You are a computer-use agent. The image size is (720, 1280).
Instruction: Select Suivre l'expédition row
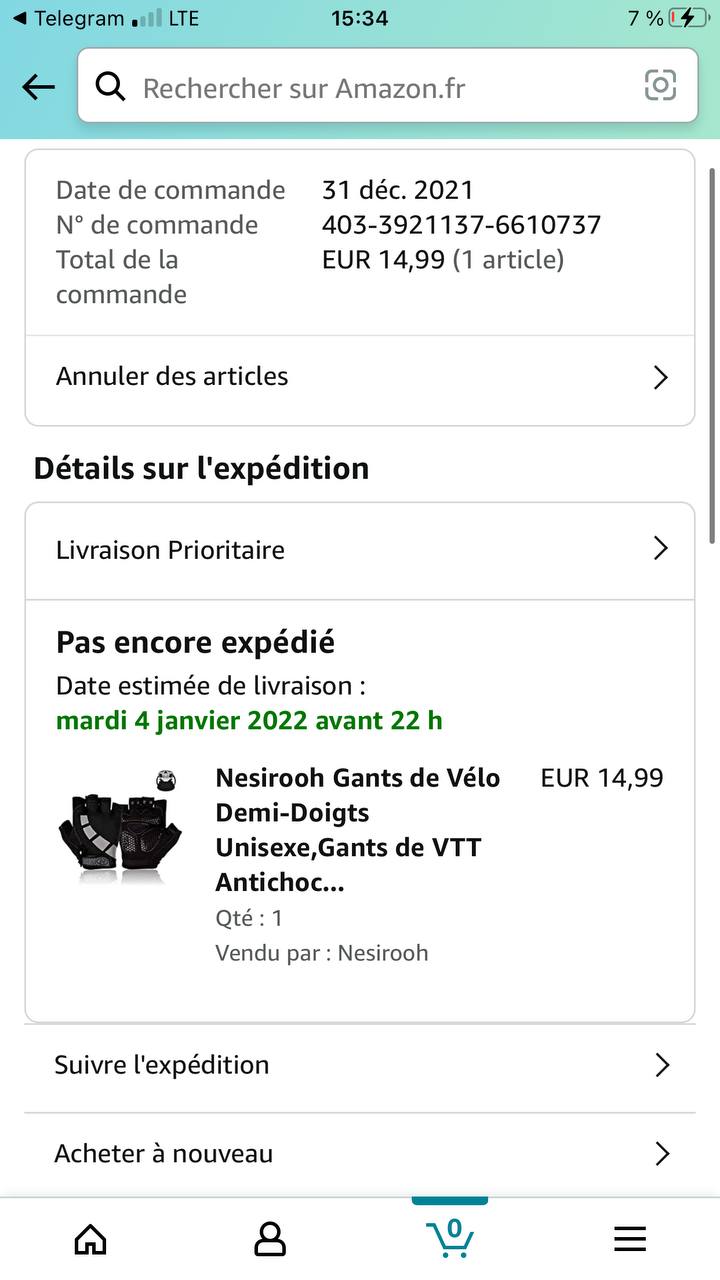[300, 1065]
